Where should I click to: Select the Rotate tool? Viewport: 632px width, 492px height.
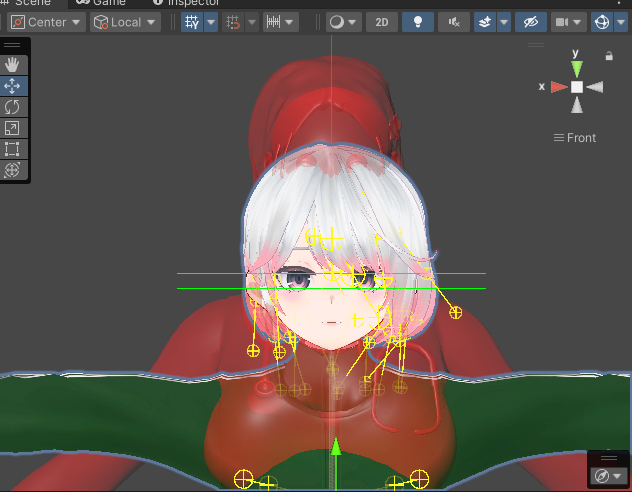click(12, 107)
